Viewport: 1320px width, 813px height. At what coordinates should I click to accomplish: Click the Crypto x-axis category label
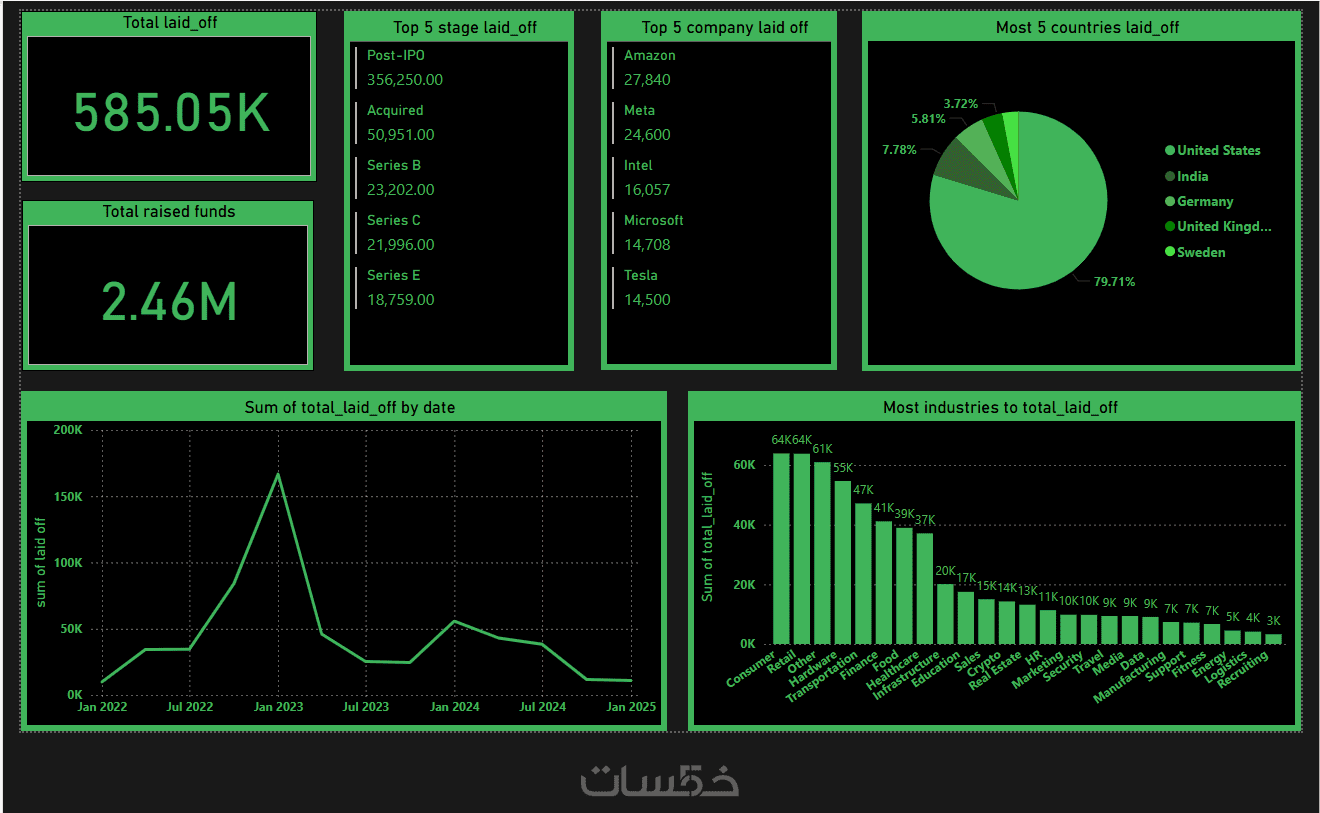click(x=985, y=664)
